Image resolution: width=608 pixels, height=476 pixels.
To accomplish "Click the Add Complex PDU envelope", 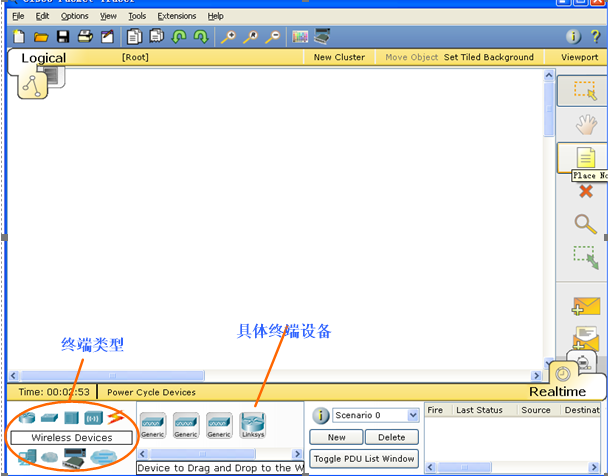I will pyautogui.click(x=586, y=338).
